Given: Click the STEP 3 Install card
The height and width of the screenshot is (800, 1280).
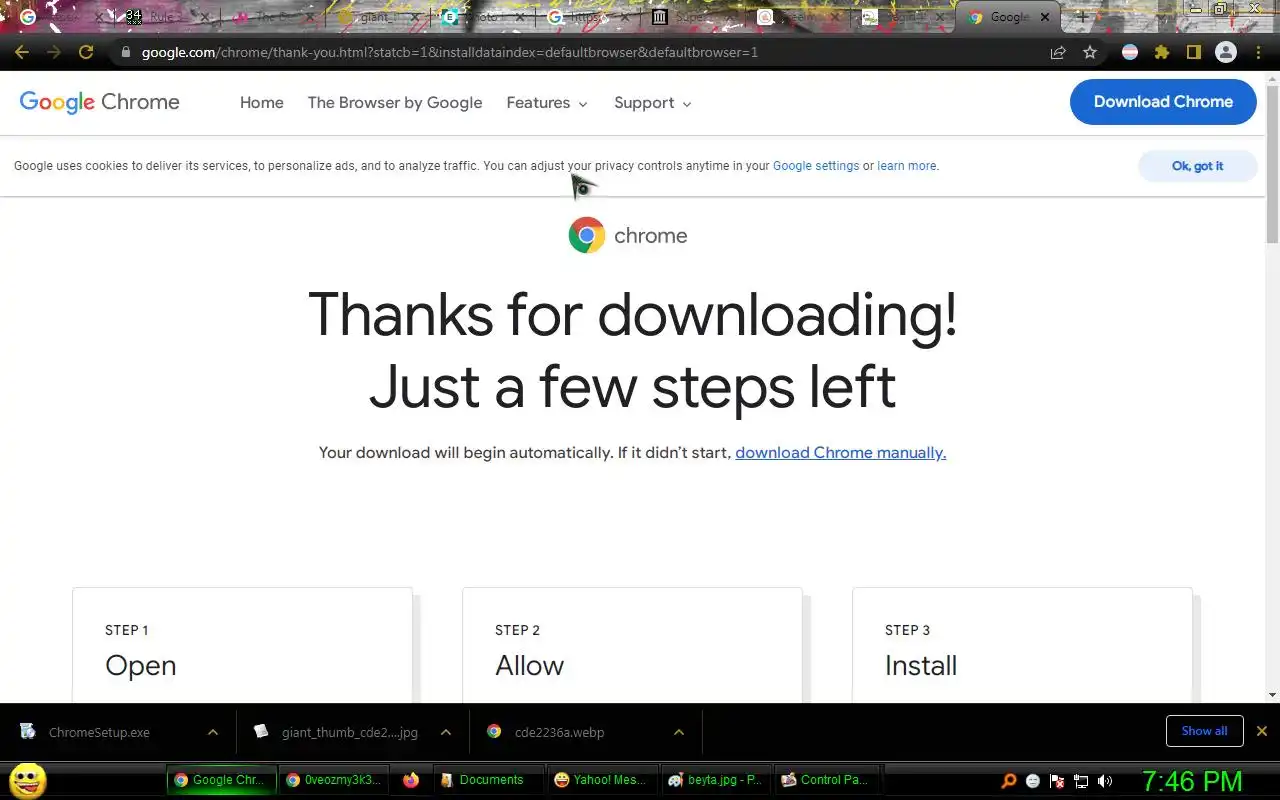Looking at the screenshot, I should click(1022, 645).
